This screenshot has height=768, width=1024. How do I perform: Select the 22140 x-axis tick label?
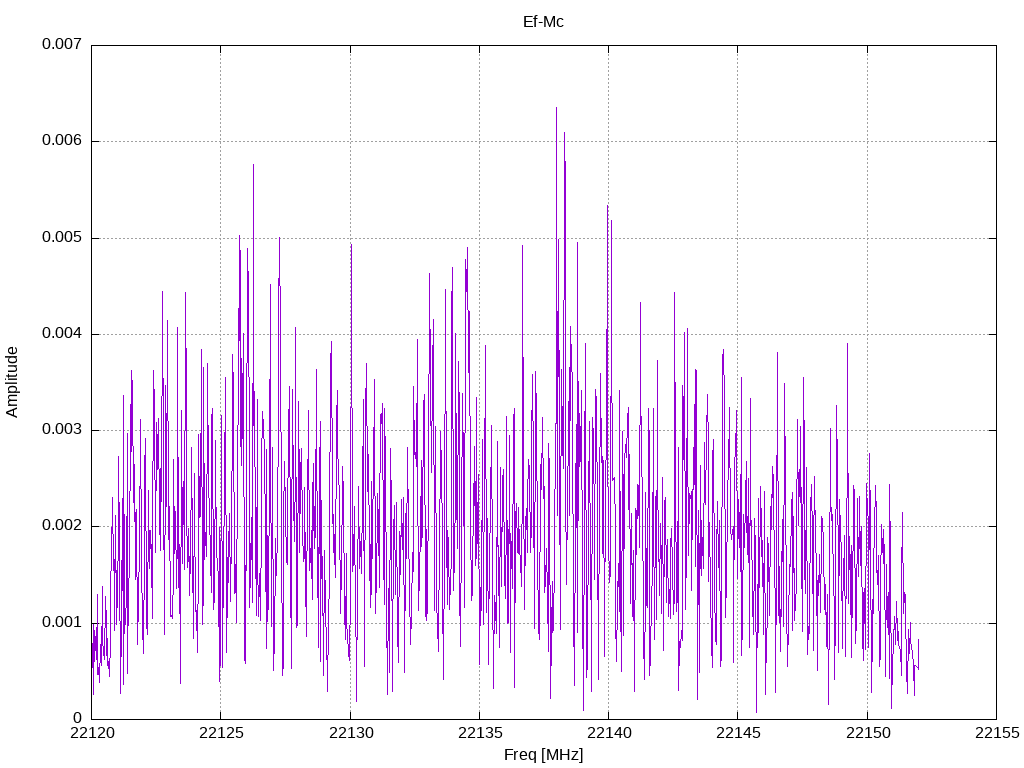click(x=609, y=733)
